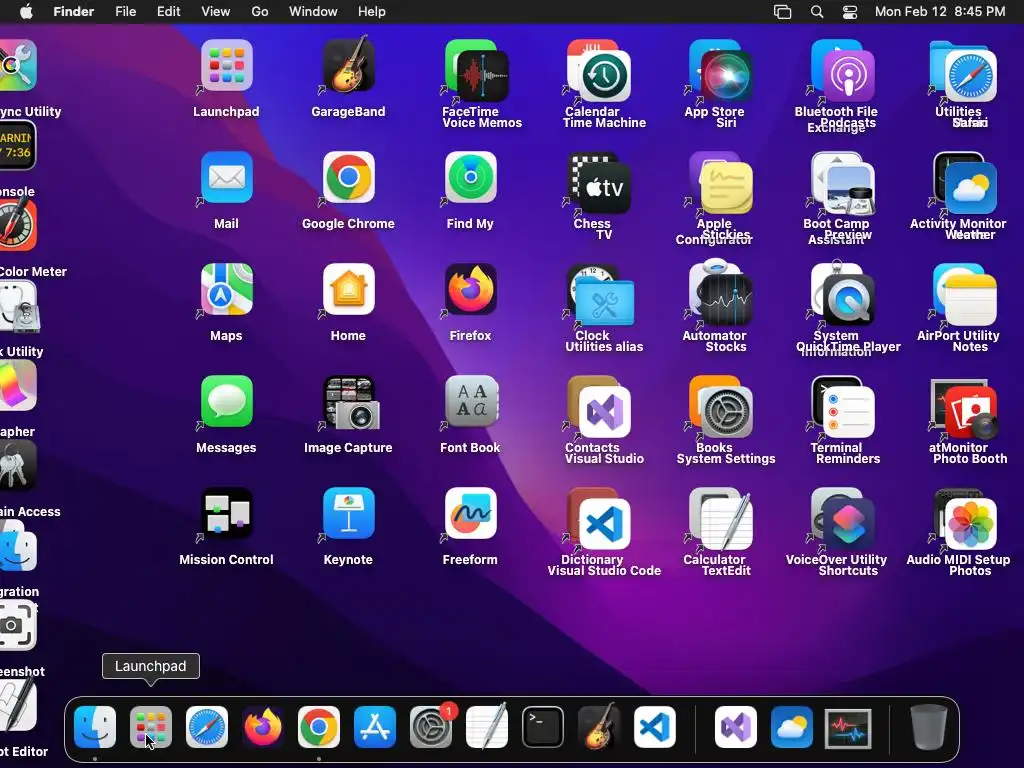This screenshot has width=1024, height=768.
Task: Open the TextEdit desktop icon
Action: [726, 524]
